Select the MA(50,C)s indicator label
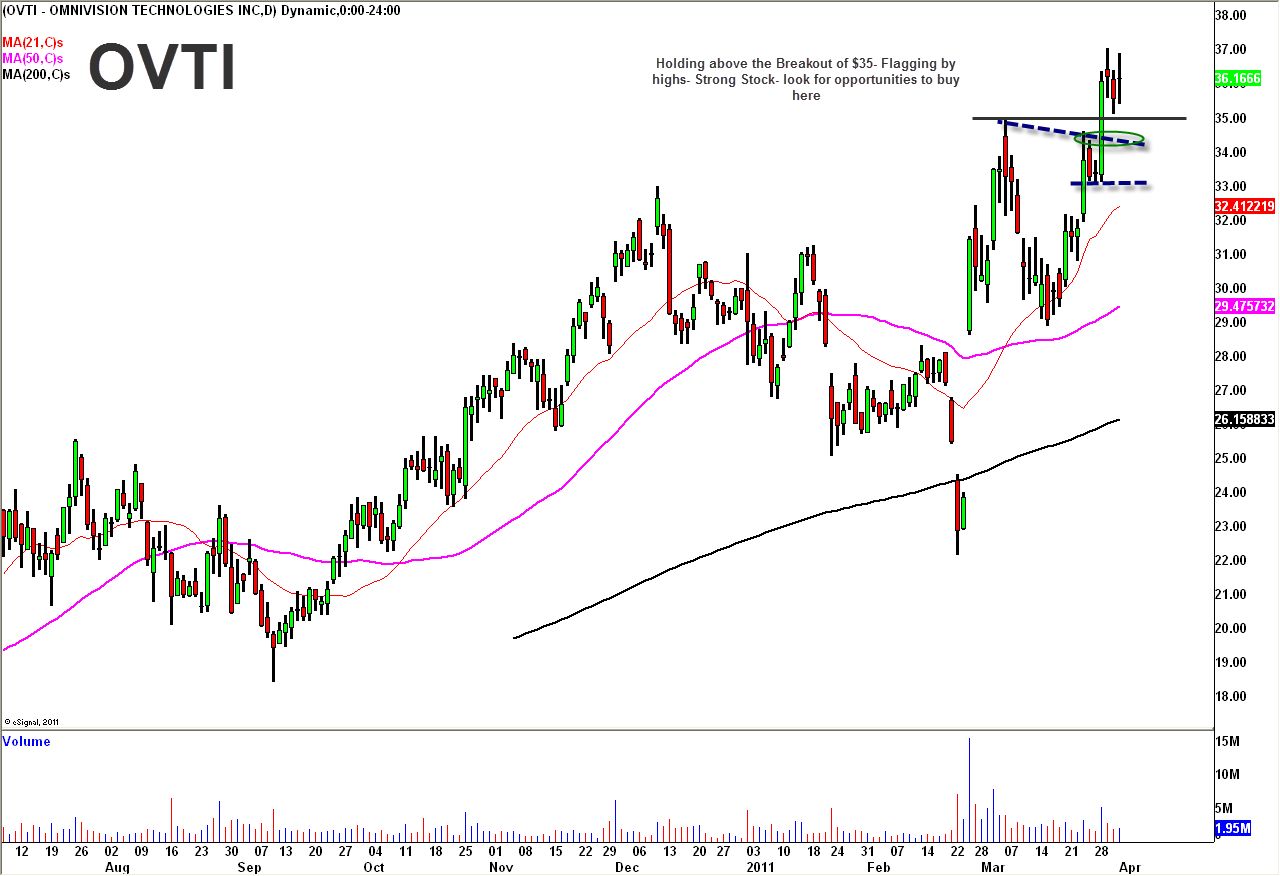1280x876 pixels. [x=32, y=58]
